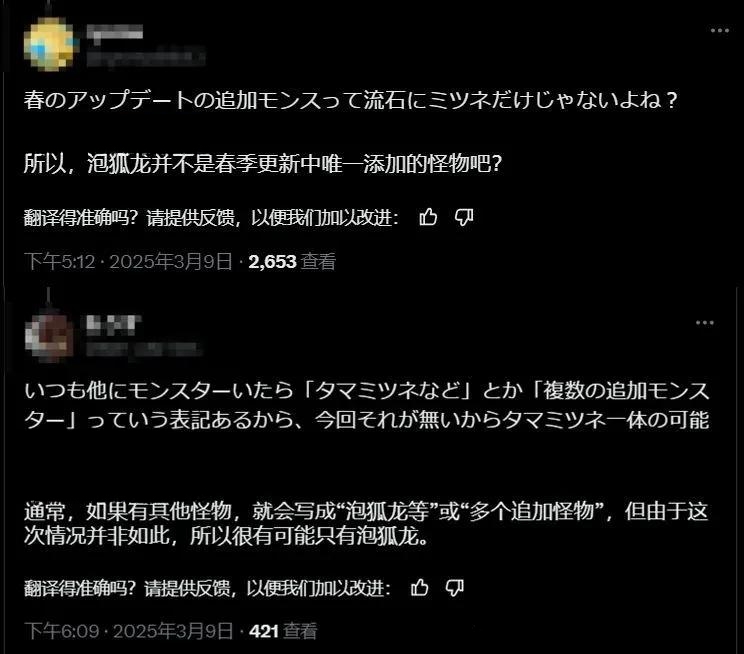Open the 下午5:12 2025年3月9日 timestamp
744x654 pixels.
(128, 262)
